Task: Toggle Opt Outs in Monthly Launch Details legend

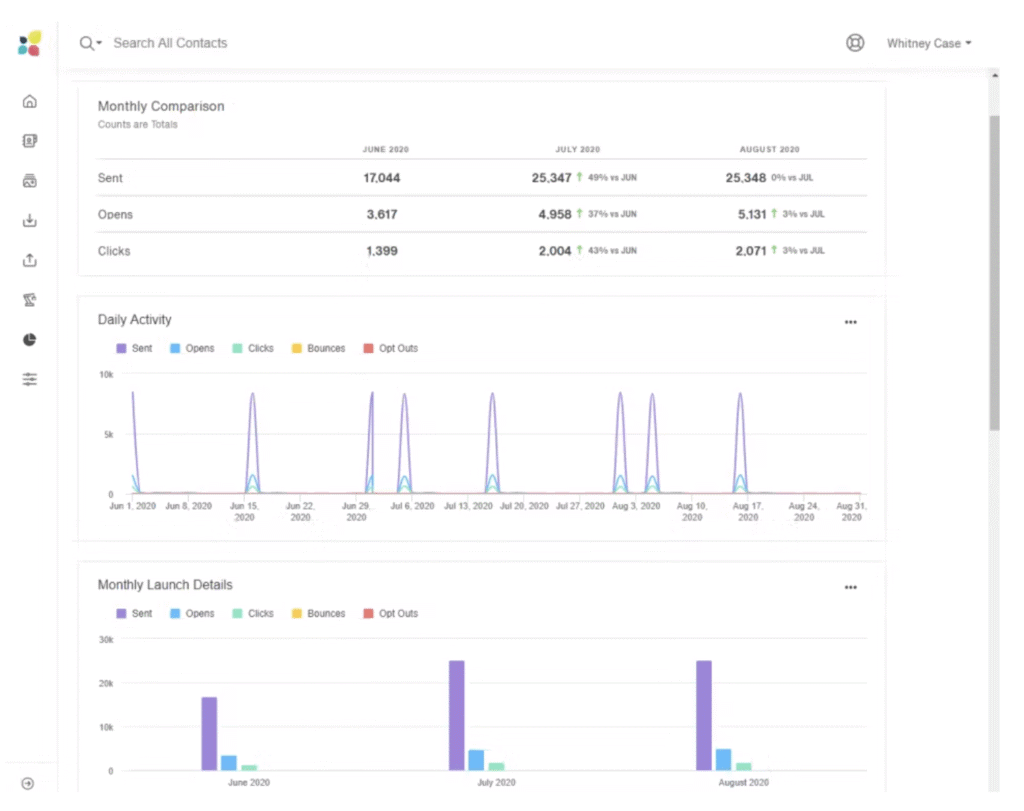Action: click(390, 614)
